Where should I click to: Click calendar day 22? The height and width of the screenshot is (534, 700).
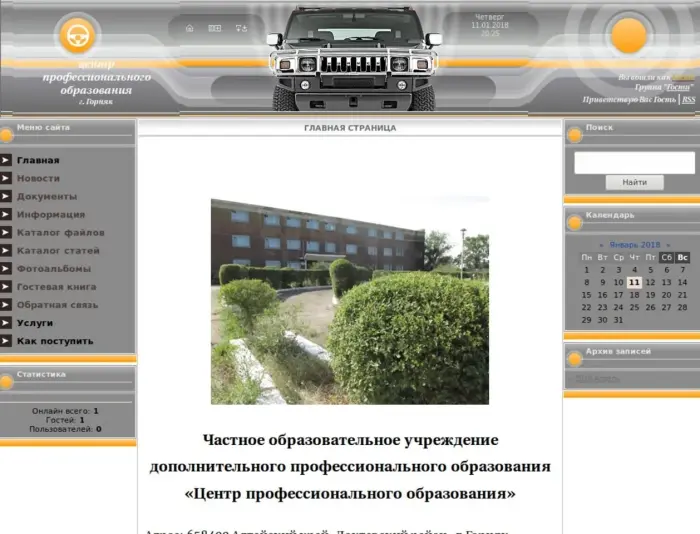(x=587, y=307)
